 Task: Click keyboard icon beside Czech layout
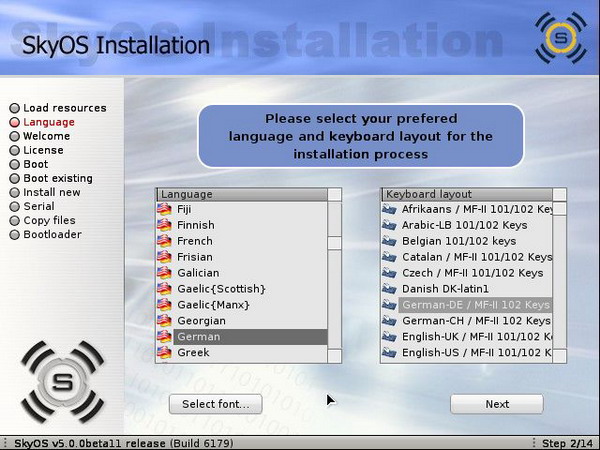[x=389, y=273]
